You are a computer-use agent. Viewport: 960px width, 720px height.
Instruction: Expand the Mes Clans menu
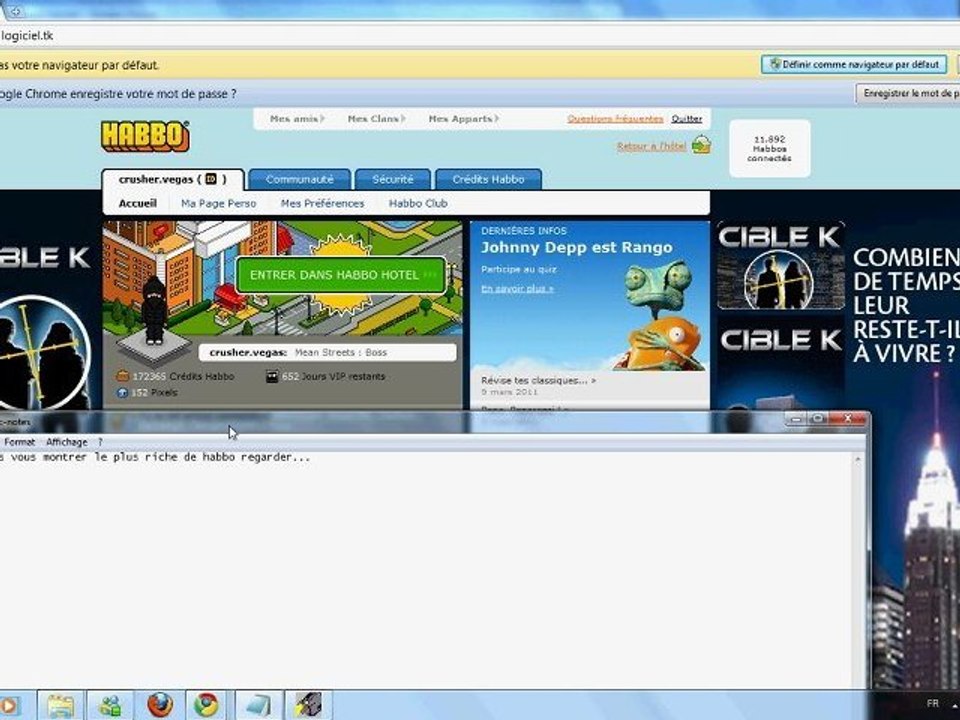coord(376,119)
